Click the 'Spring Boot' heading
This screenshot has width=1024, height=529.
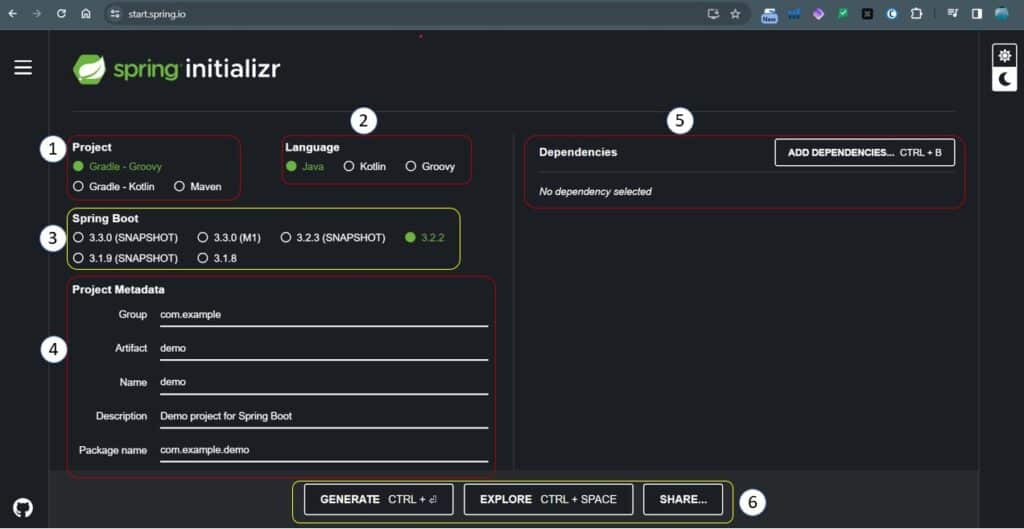[x=105, y=219]
